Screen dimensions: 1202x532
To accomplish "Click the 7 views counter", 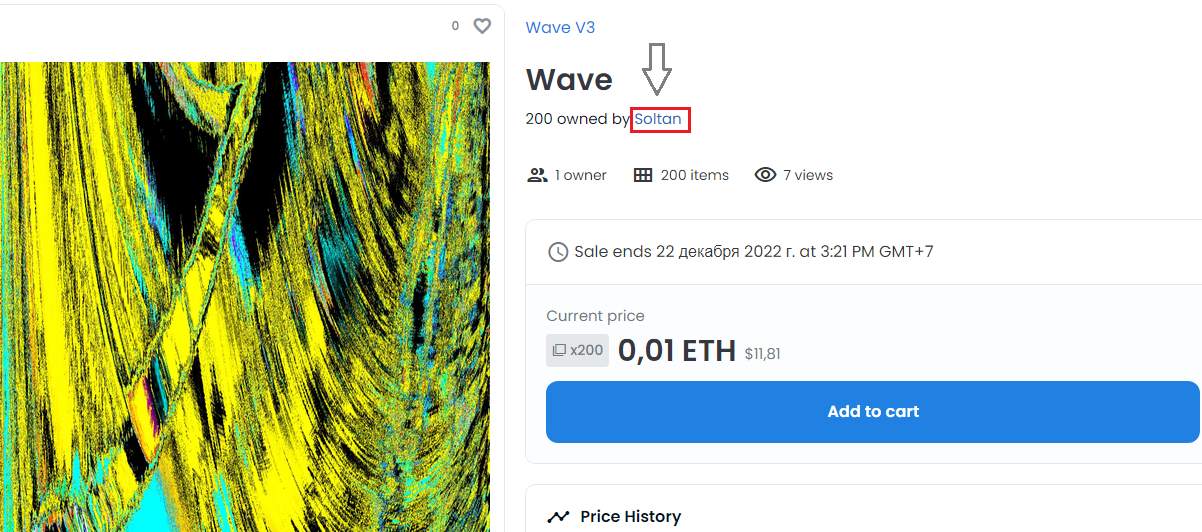I will [x=808, y=175].
